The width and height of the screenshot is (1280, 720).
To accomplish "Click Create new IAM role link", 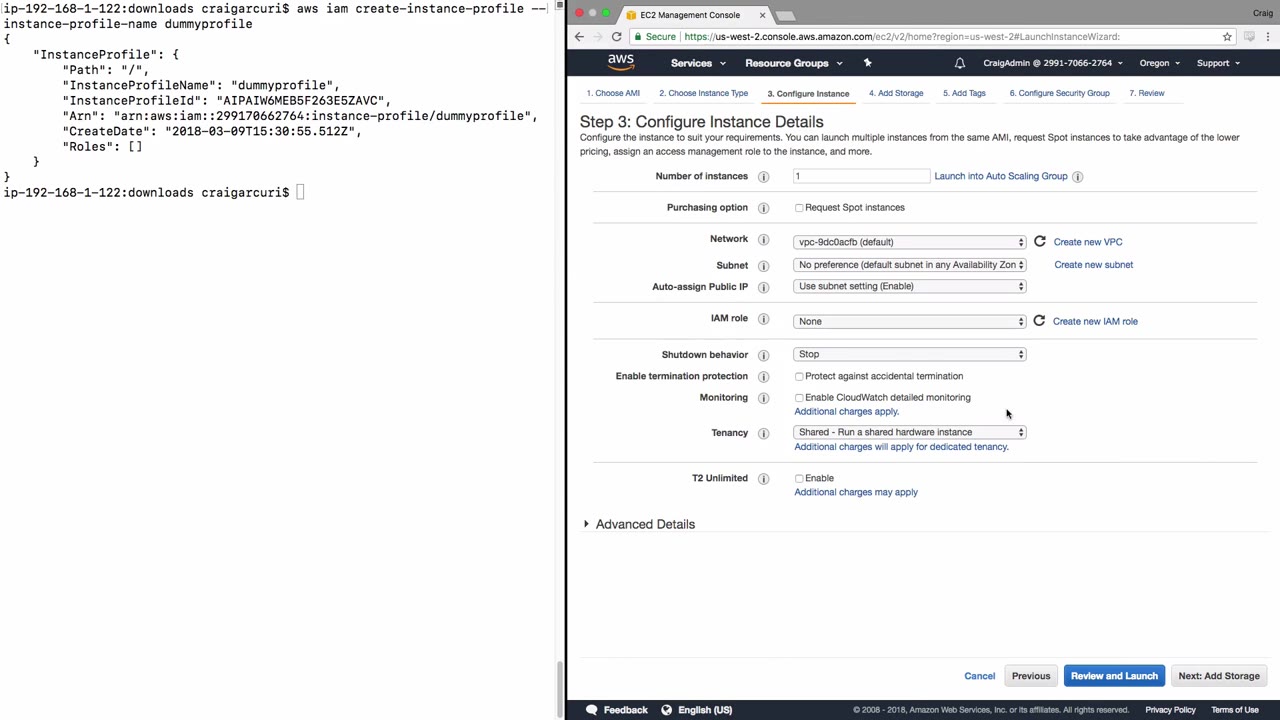I will click(1095, 321).
